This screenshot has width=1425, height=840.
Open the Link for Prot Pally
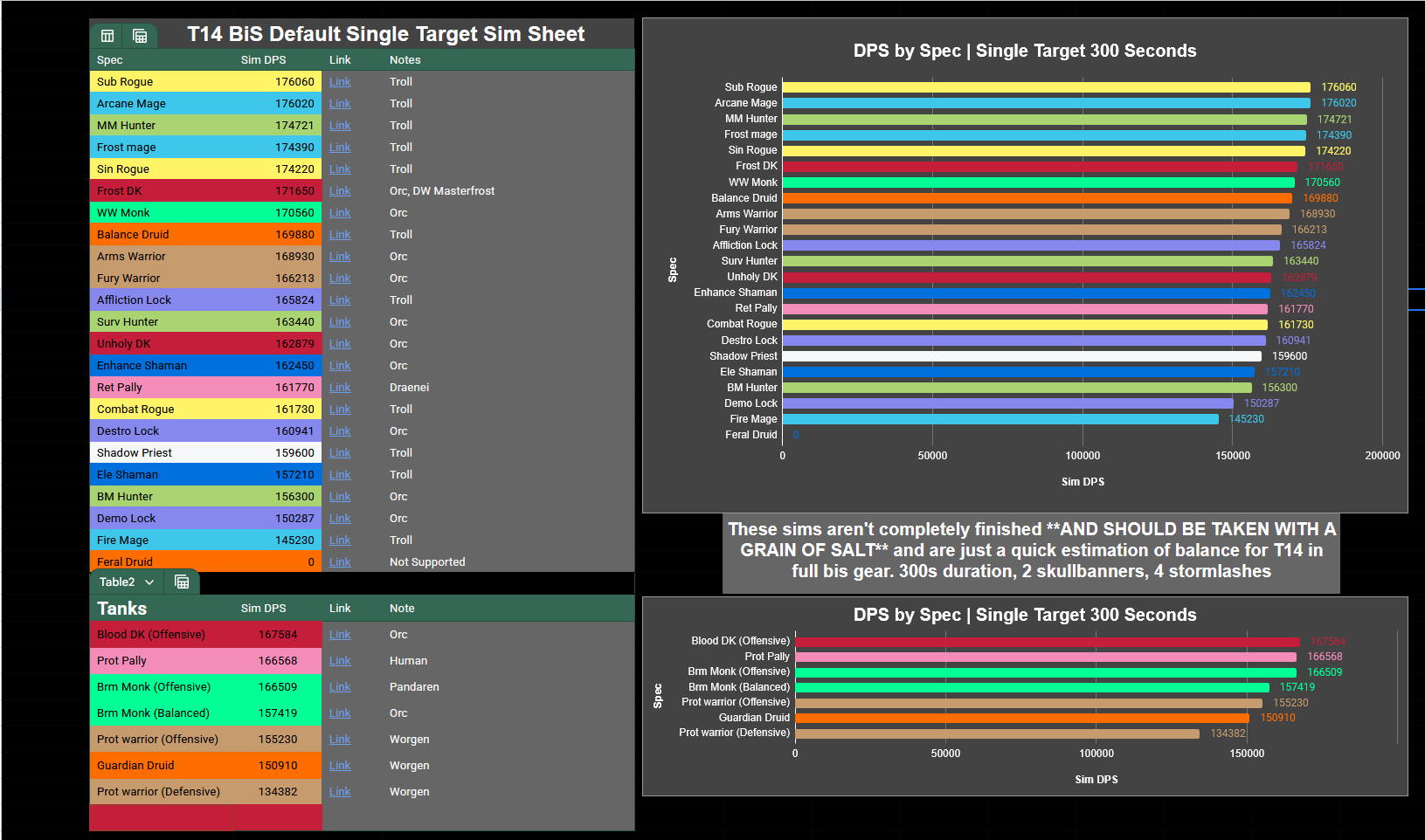point(340,661)
